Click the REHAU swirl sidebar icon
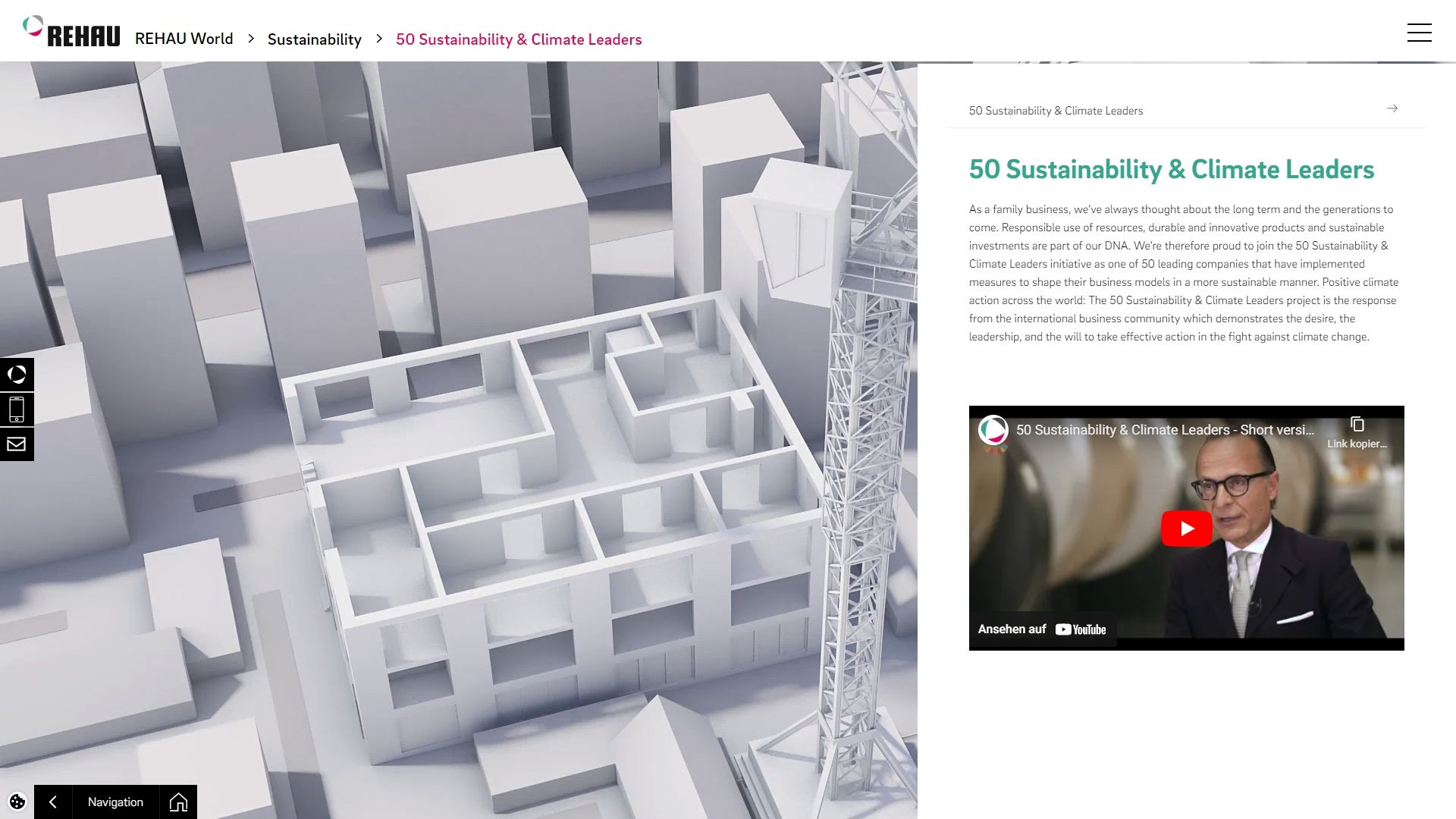1456x819 pixels. [x=17, y=375]
